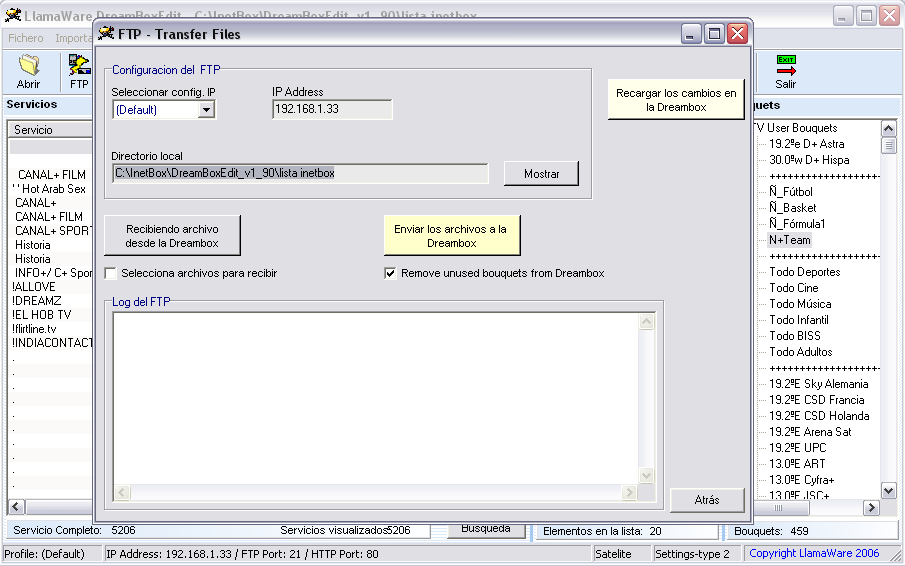Click 'Satelite' status bar entry
This screenshot has width=905, height=566.
pyautogui.click(x=621, y=554)
